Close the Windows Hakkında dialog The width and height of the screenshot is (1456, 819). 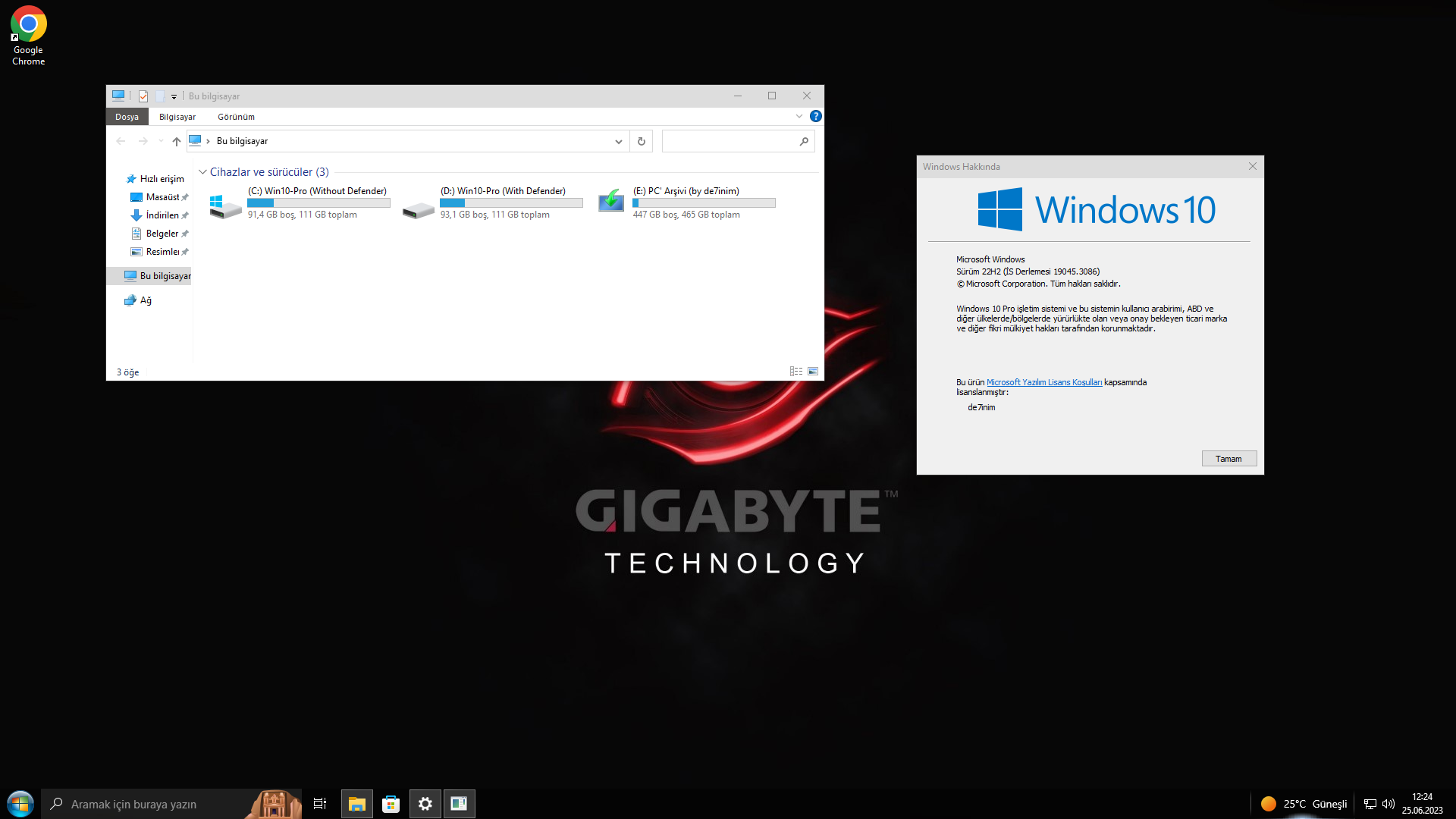(1253, 166)
